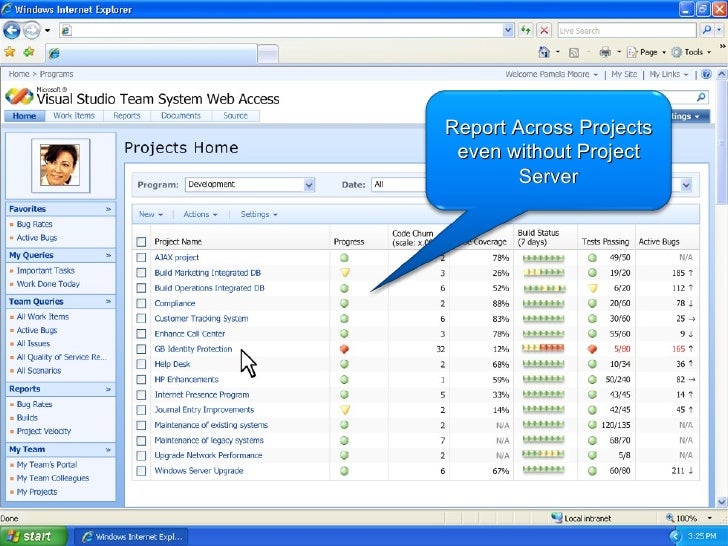Click AJAX project build status bar
The width and height of the screenshot is (728, 546).
543,258
